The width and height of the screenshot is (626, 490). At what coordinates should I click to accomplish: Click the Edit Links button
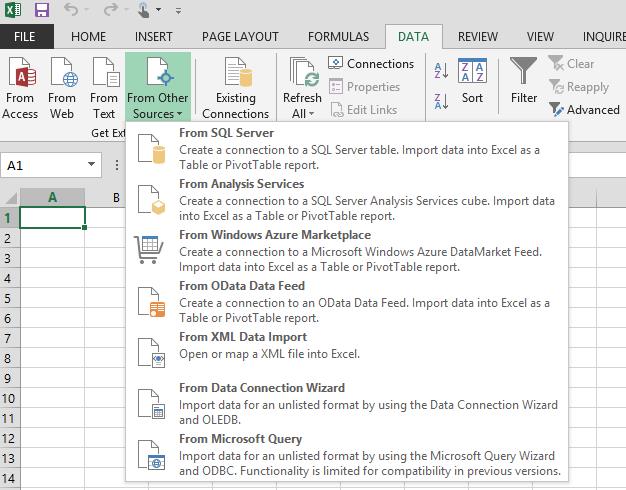pyautogui.click(x=363, y=110)
